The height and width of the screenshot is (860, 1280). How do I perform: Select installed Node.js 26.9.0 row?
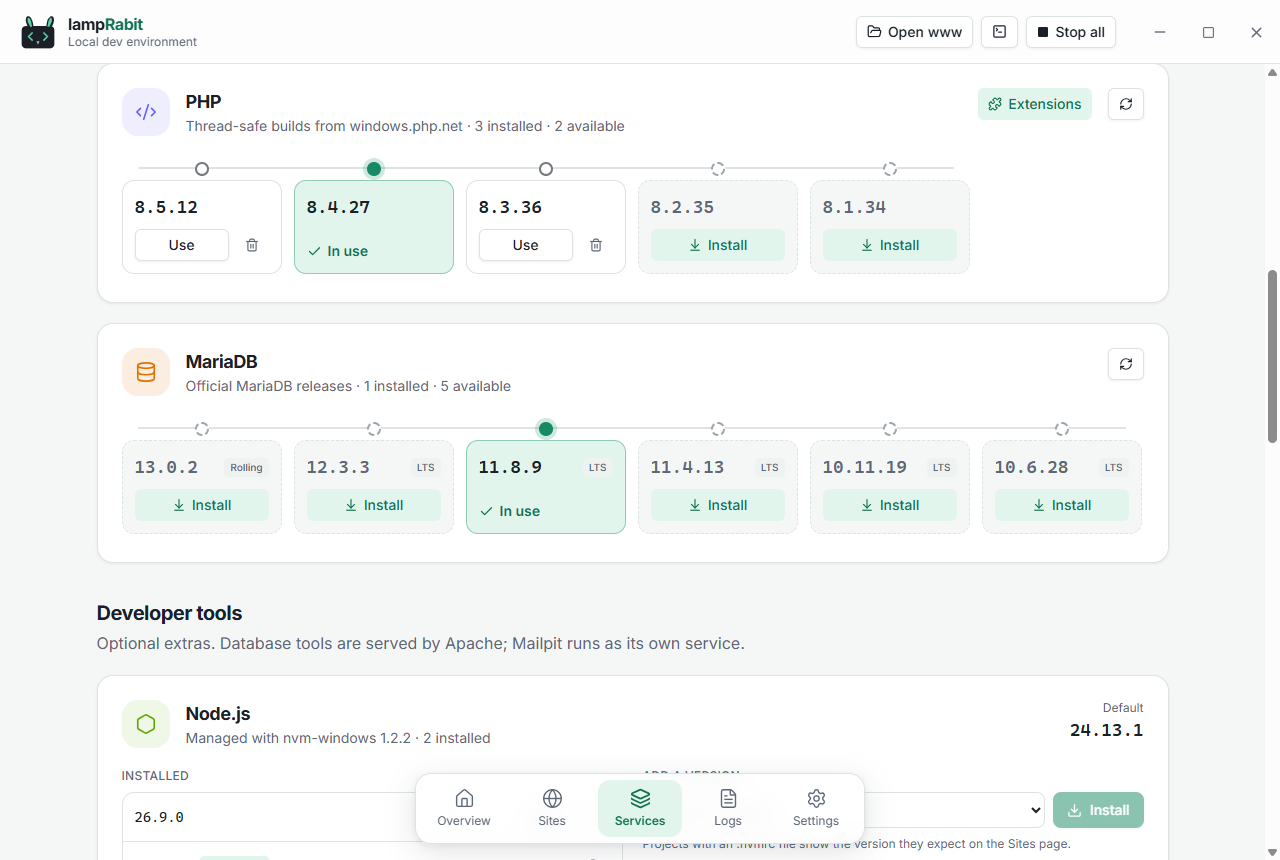coord(372,817)
